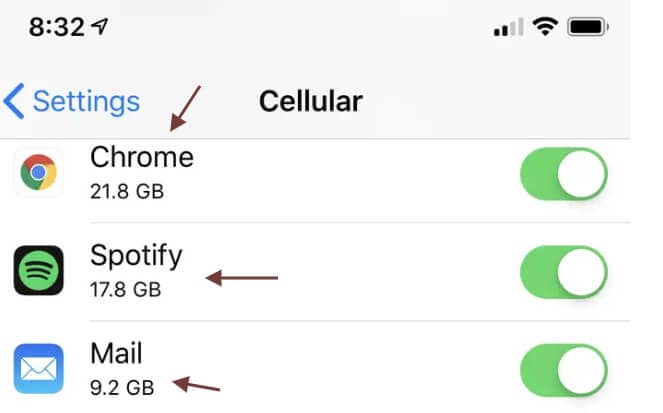
Task: Disable cellular data for Chrome
Action: (563, 175)
